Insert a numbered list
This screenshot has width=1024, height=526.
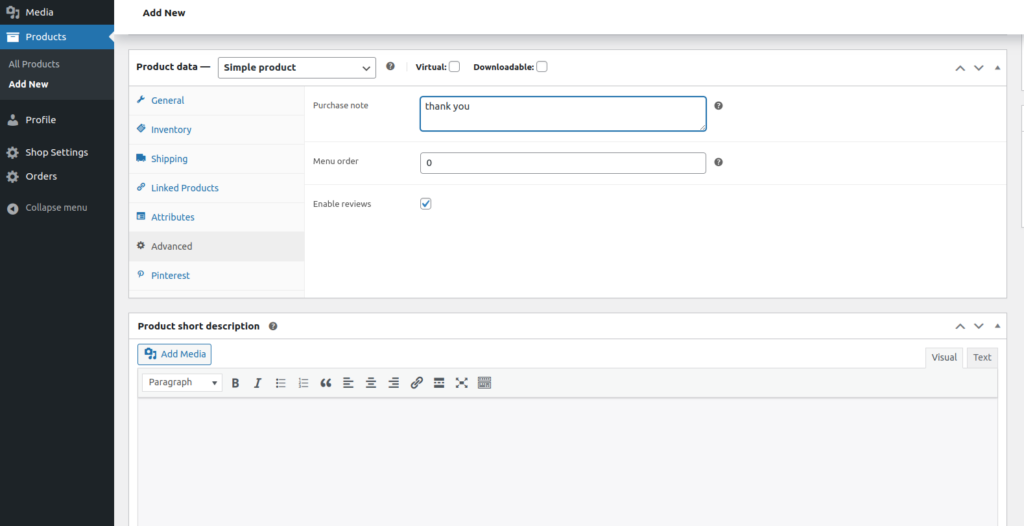click(303, 383)
